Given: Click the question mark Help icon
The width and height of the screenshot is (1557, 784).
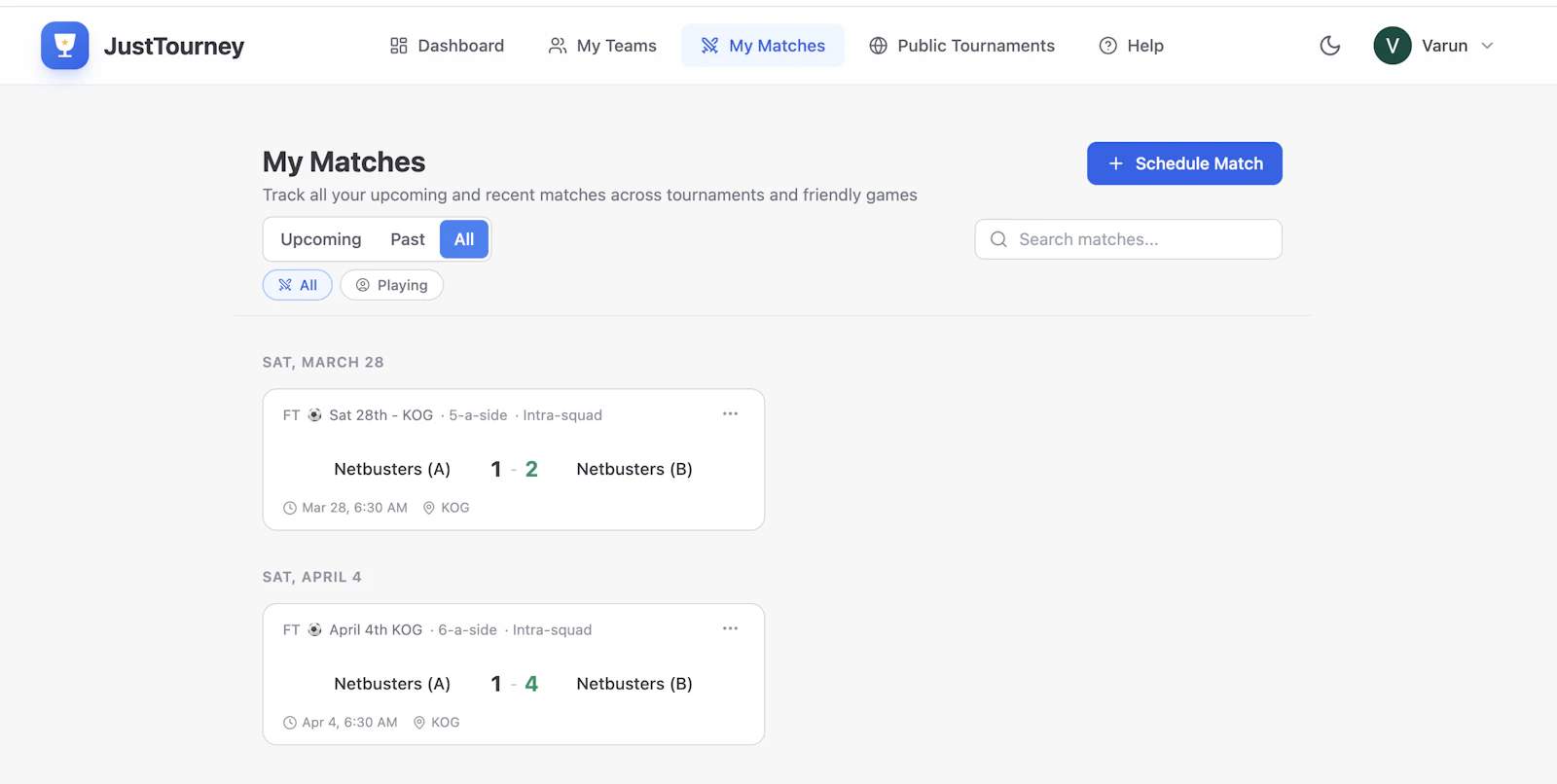Looking at the screenshot, I should 1108,46.
